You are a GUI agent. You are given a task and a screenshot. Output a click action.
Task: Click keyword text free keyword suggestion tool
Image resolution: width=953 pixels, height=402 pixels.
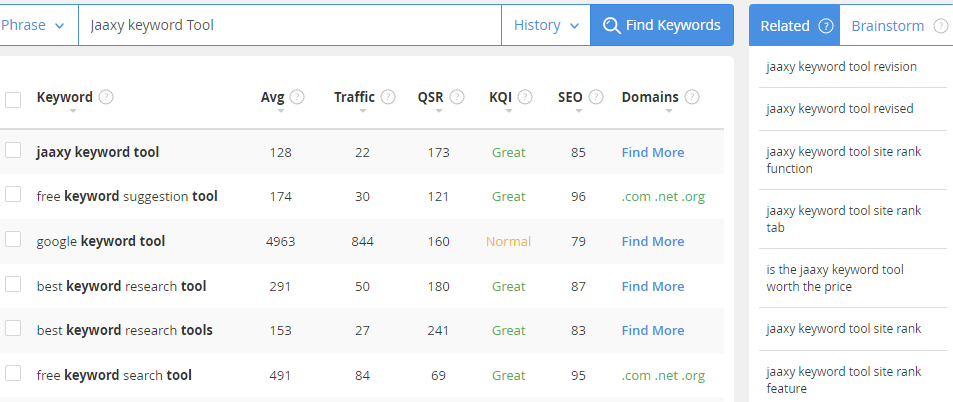pyautogui.click(x=127, y=196)
